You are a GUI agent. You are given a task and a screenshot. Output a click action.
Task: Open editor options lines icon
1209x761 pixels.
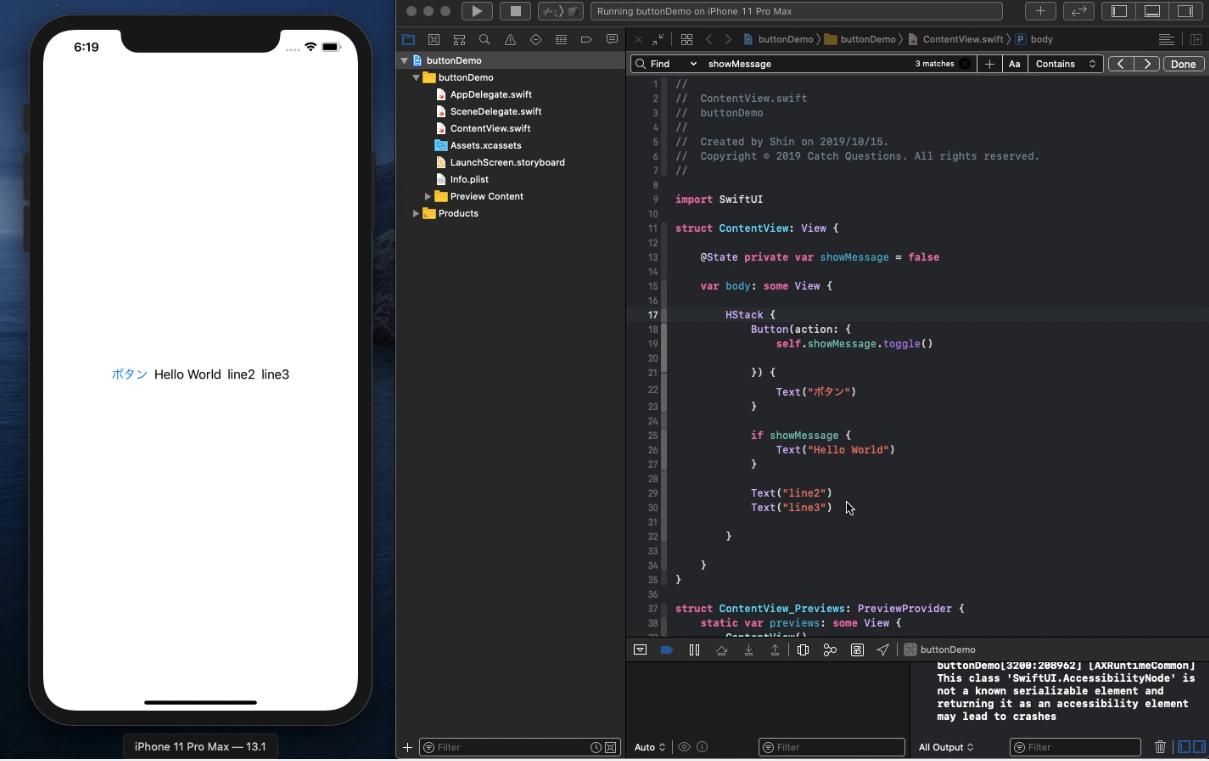(1166, 40)
